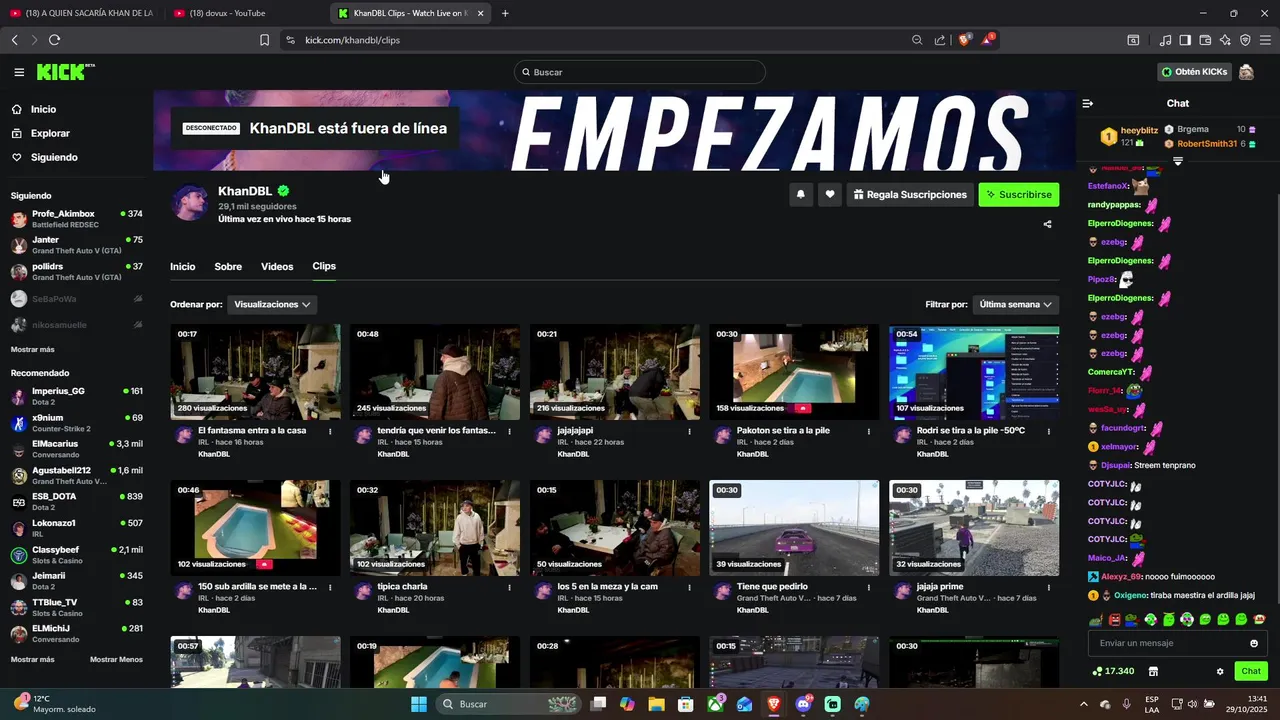Open options for jajaja prime clip
Viewport: 1280px width, 720px height.
(1049, 587)
